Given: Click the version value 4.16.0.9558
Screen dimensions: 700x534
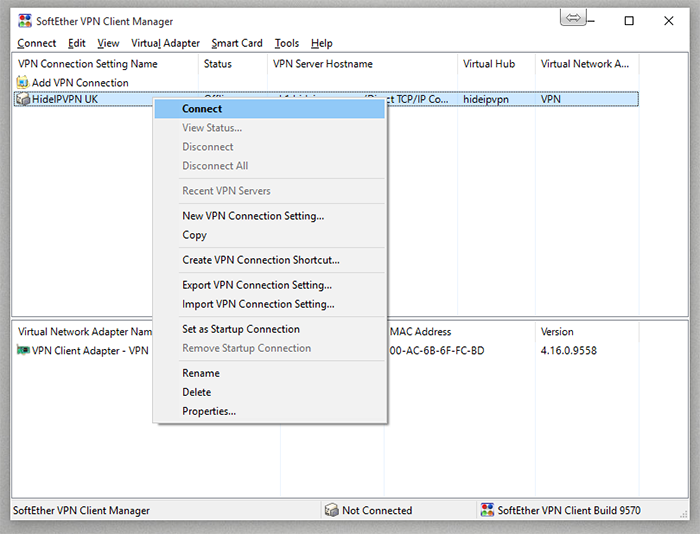Looking at the screenshot, I should click(x=569, y=350).
